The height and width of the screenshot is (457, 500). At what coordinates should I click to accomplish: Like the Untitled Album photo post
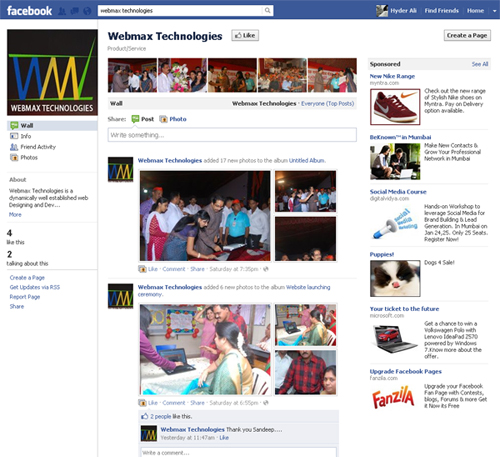coord(153,269)
